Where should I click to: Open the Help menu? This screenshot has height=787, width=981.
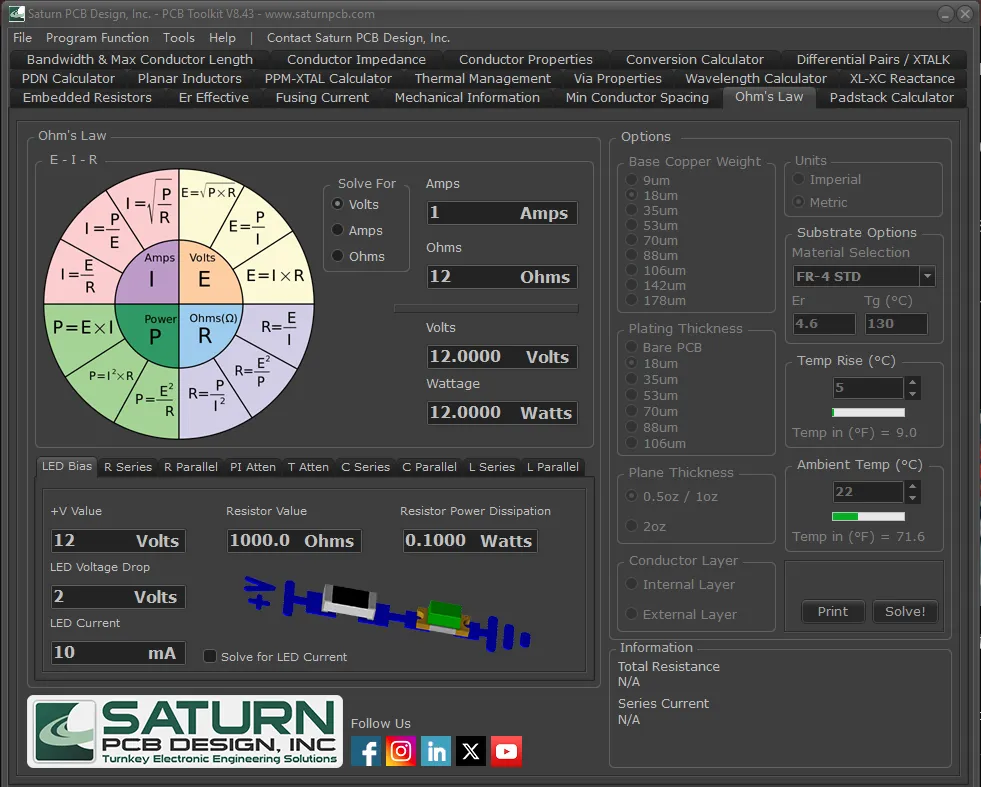pos(222,38)
